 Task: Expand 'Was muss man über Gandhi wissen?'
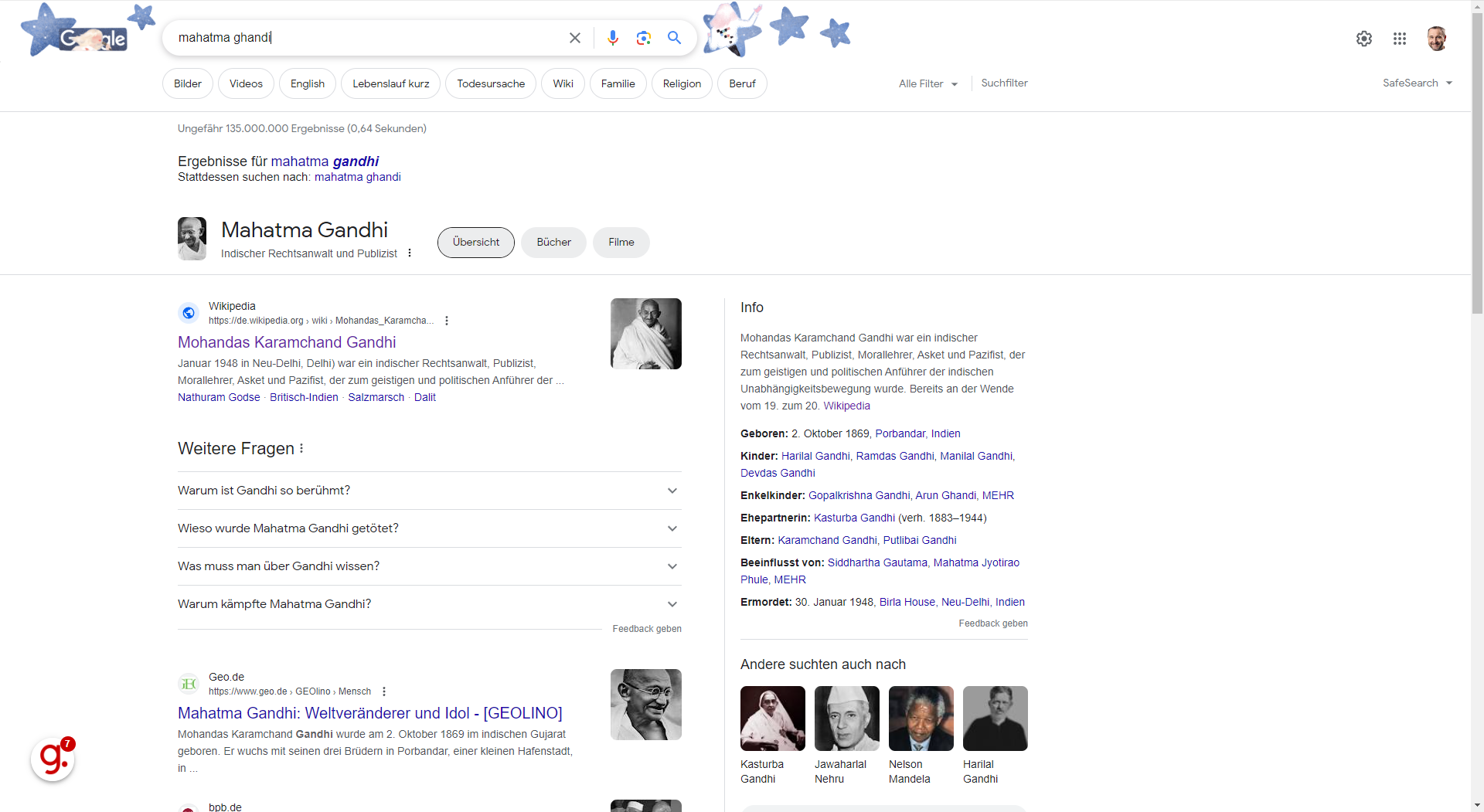pos(430,566)
